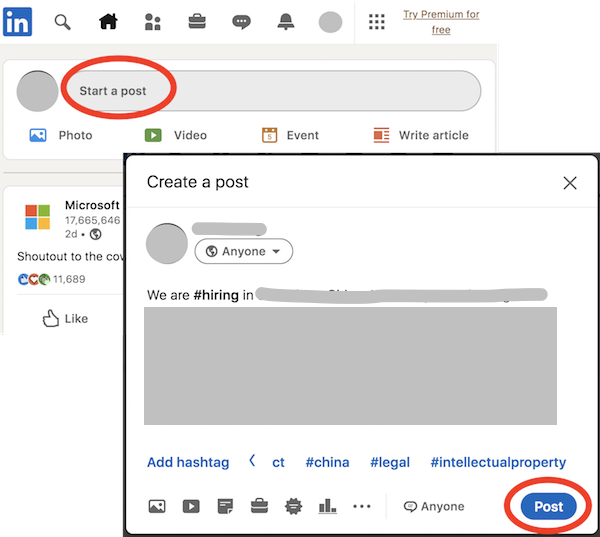This screenshot has width=600, height=537.
Task: Click the Add photo icon in dialog
Action: click(157, 506)
